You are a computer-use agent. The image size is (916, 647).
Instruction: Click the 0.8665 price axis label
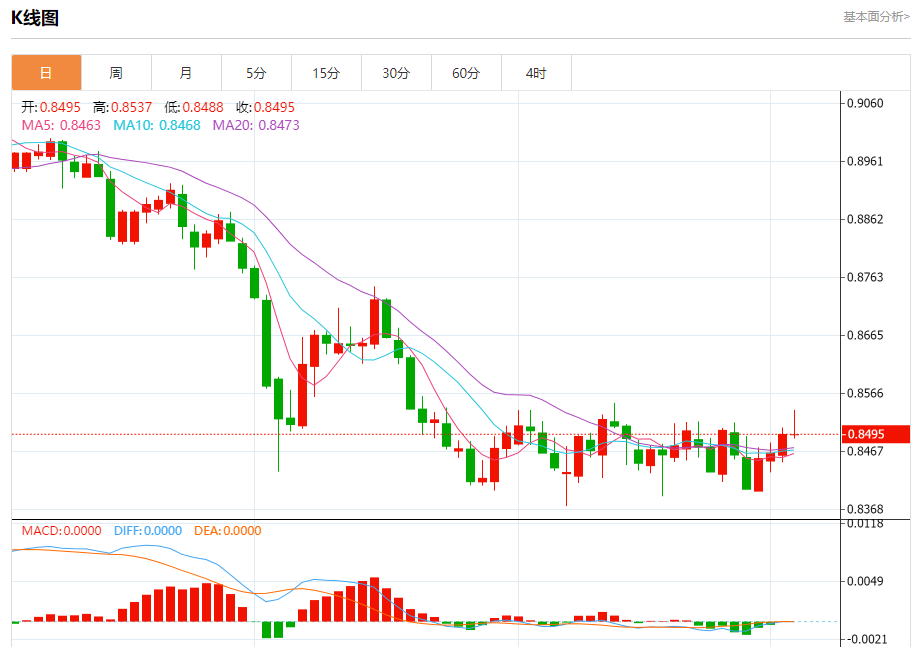[x=865, y=335]
